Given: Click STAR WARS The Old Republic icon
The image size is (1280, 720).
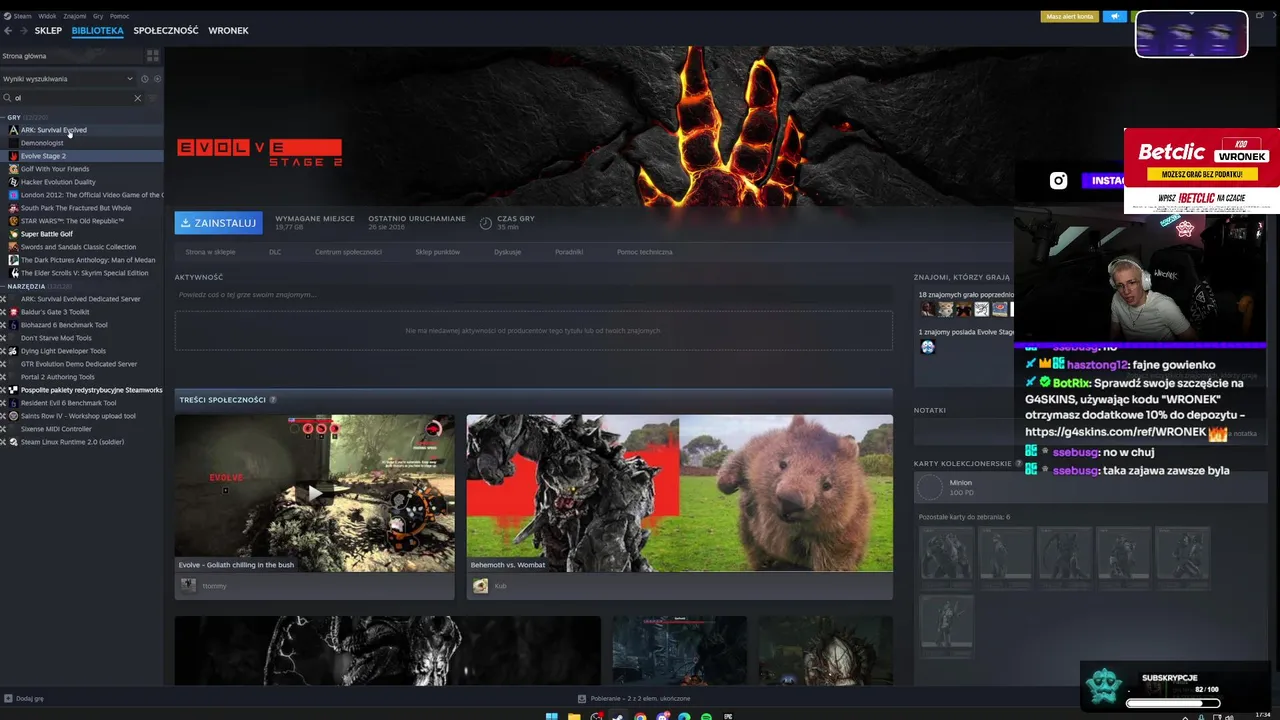Looking at the screenshot, I should coord(13,221).
